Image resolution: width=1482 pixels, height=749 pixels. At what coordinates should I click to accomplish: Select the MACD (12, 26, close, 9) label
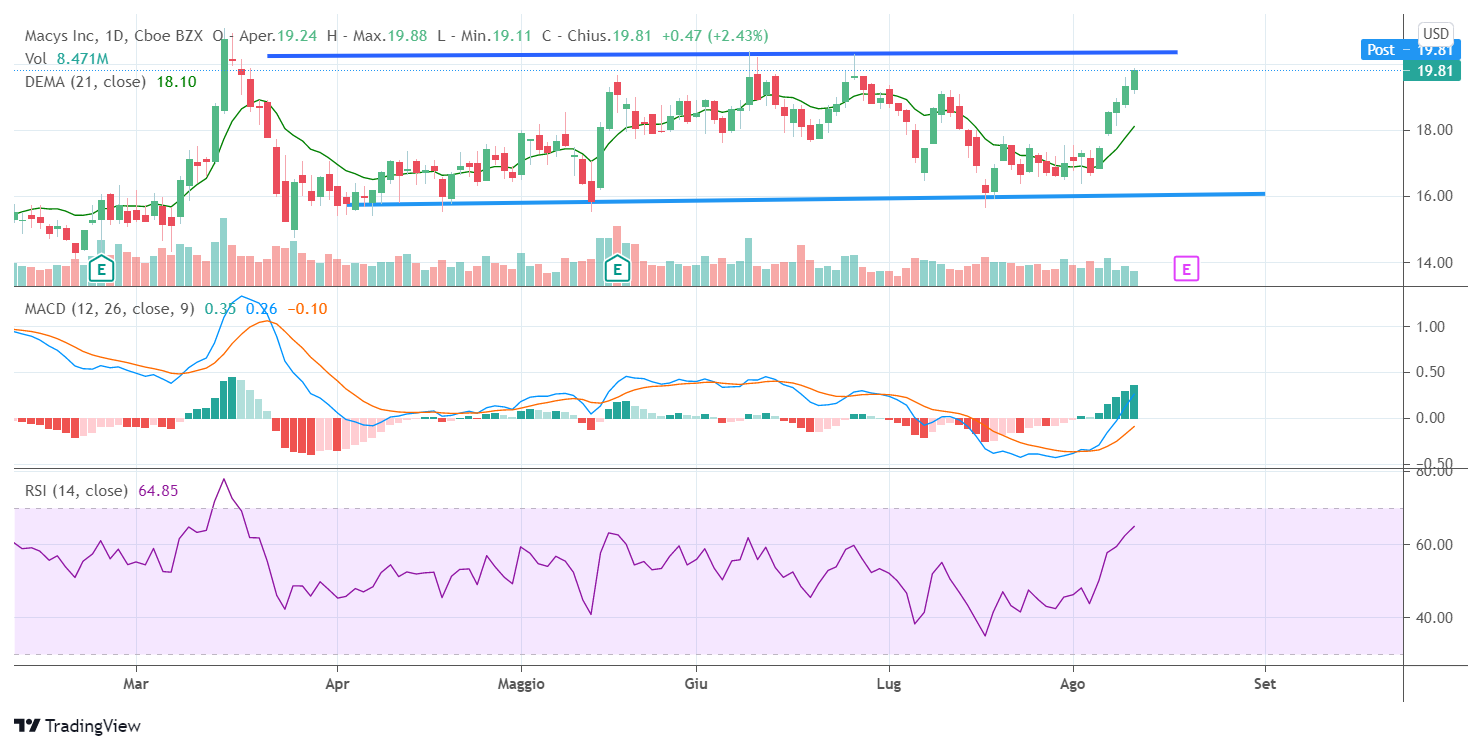coord(110,309)
